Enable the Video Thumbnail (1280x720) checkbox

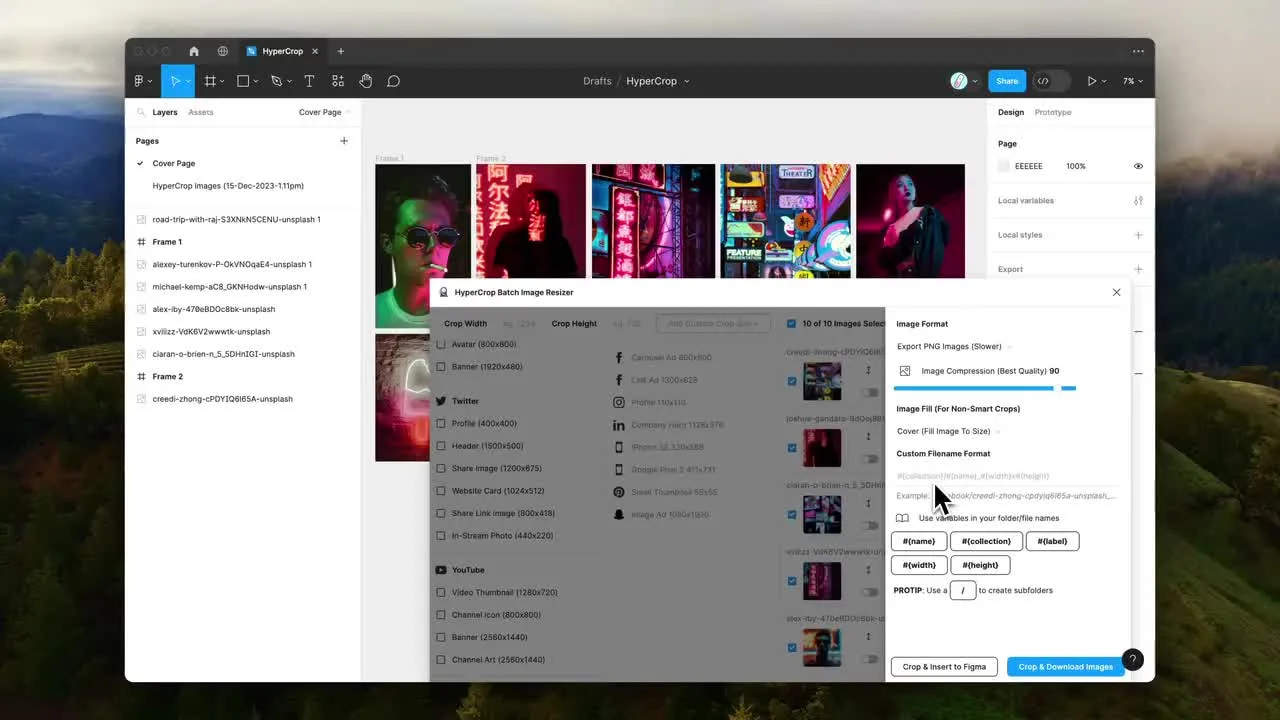(441, 592)
